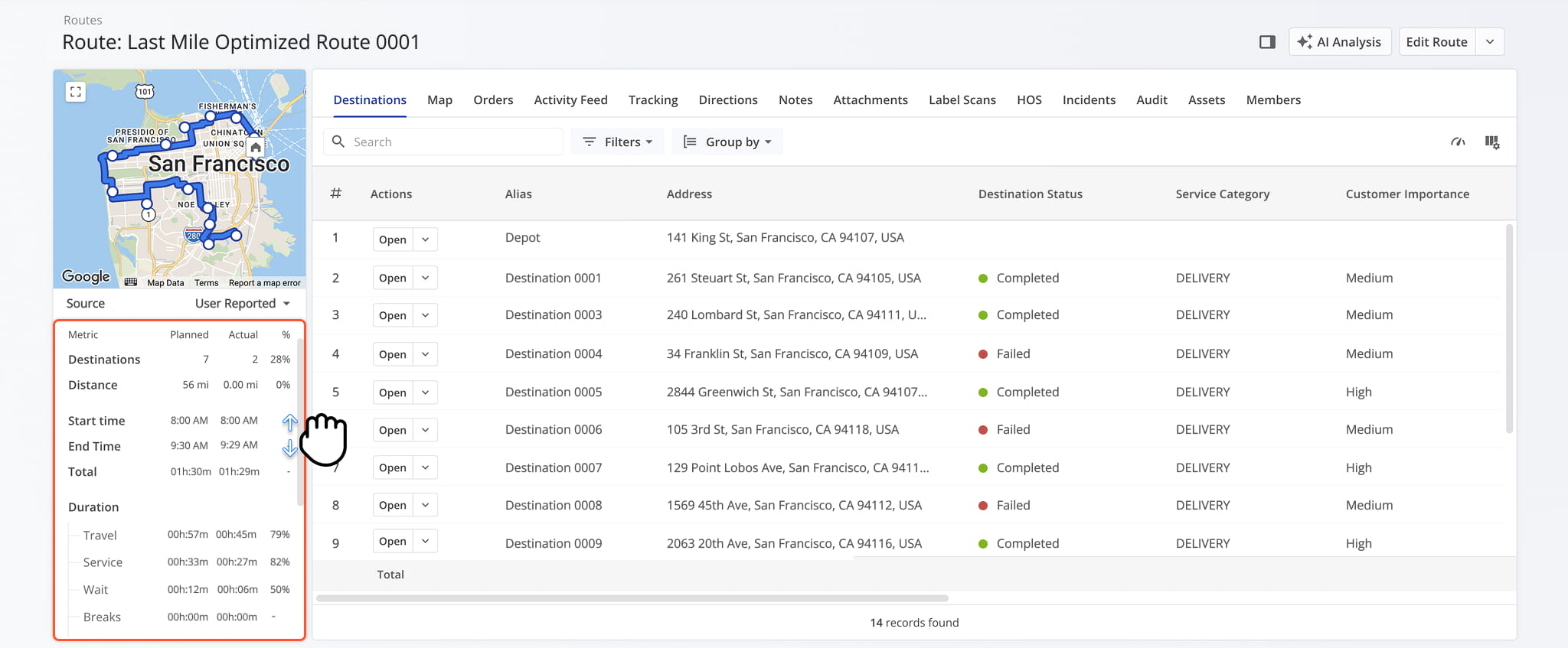Expand the Edit Route dropdown arrow
This screenshot has width=1568, height=648.
(x=1490, y=42)
